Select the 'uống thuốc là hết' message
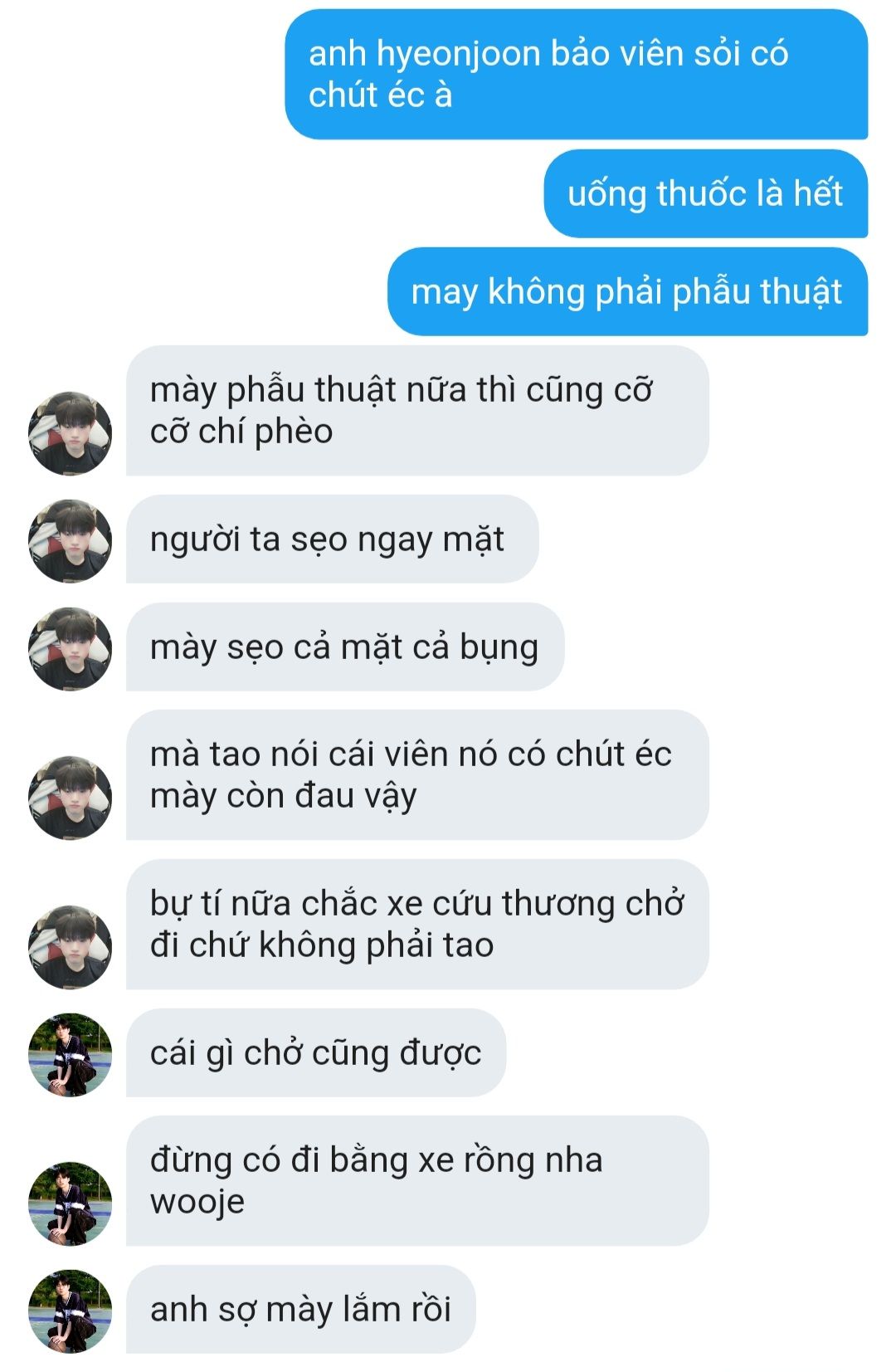This screenshot has width=896, height=1372. [706, 193]
